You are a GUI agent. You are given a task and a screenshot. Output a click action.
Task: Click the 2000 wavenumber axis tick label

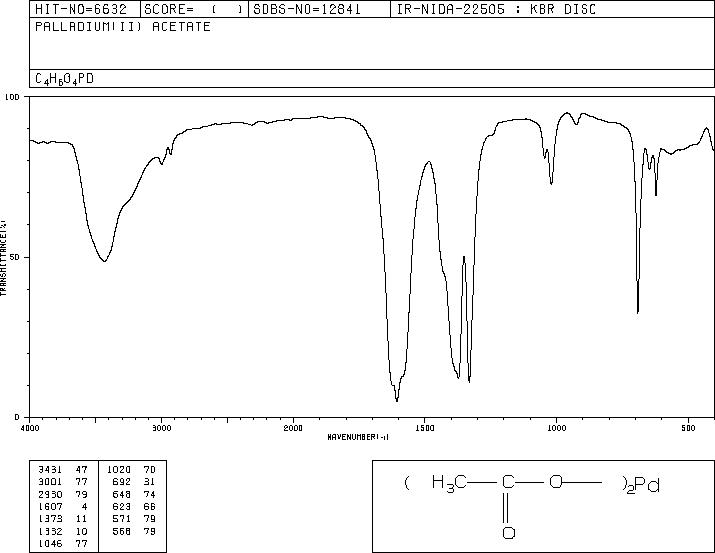click(293, 428)
